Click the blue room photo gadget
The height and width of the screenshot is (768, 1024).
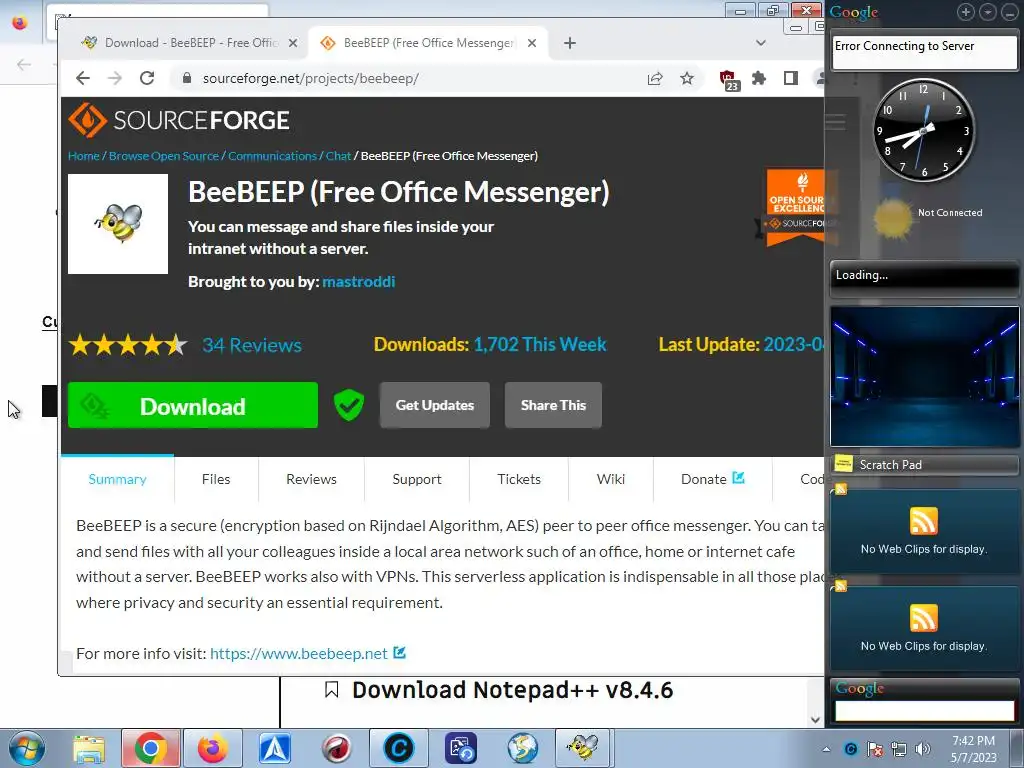click(924, 376)
